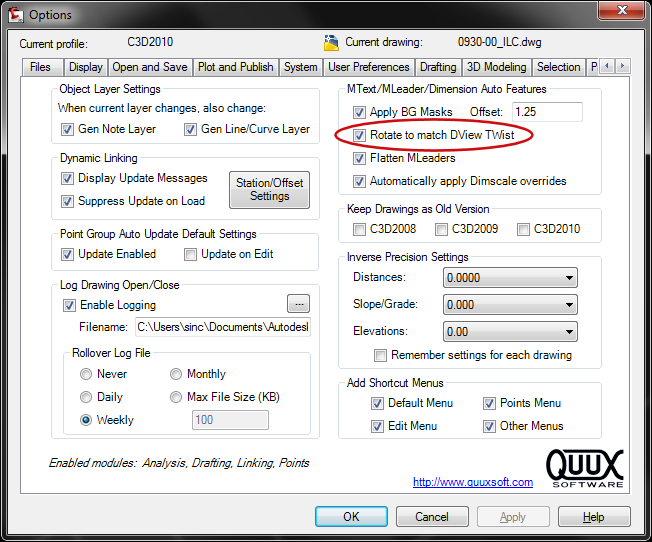Toggle Display Update Messages checkbox
Viewport: 652px width, 542px height.
pos(67,178)
